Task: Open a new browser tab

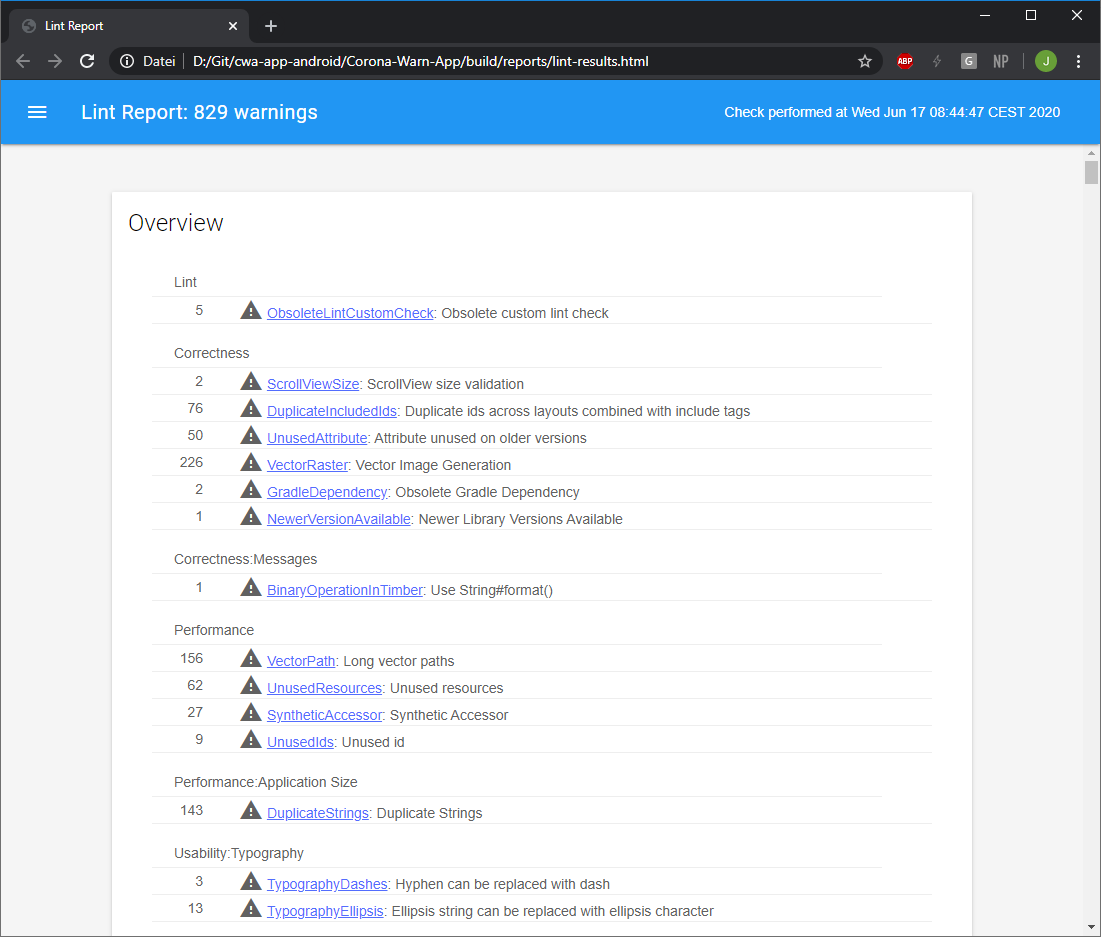Action: pyautogui.click(x=271, y=26)
